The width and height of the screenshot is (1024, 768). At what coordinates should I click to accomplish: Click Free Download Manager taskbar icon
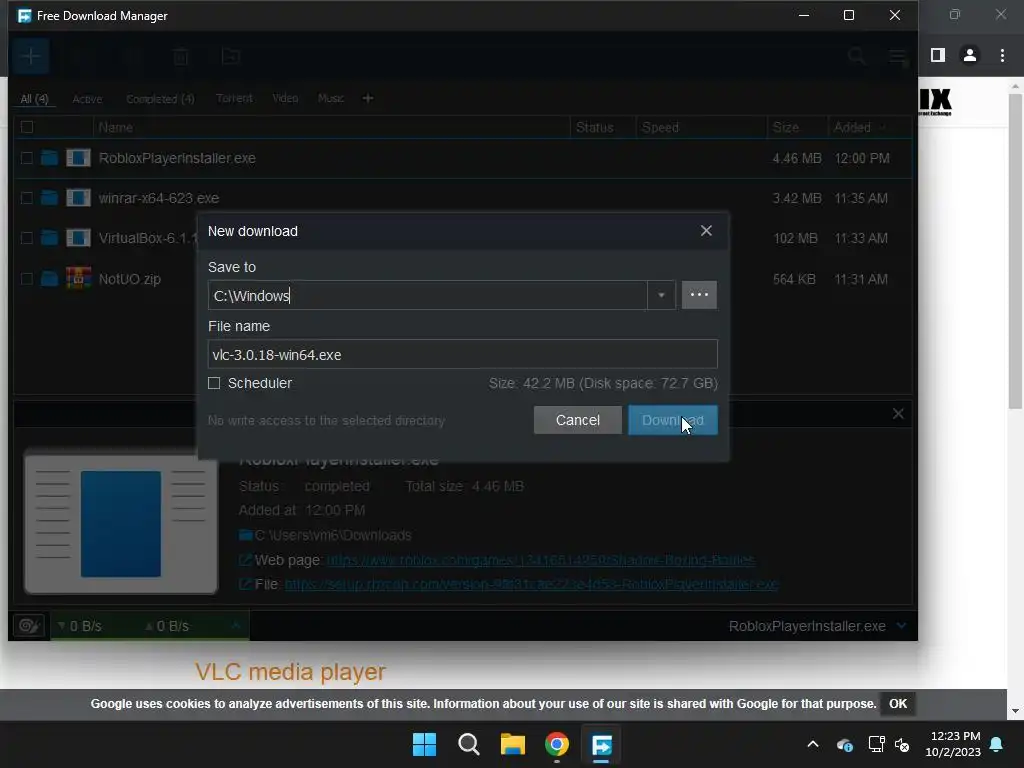(601, 744)
